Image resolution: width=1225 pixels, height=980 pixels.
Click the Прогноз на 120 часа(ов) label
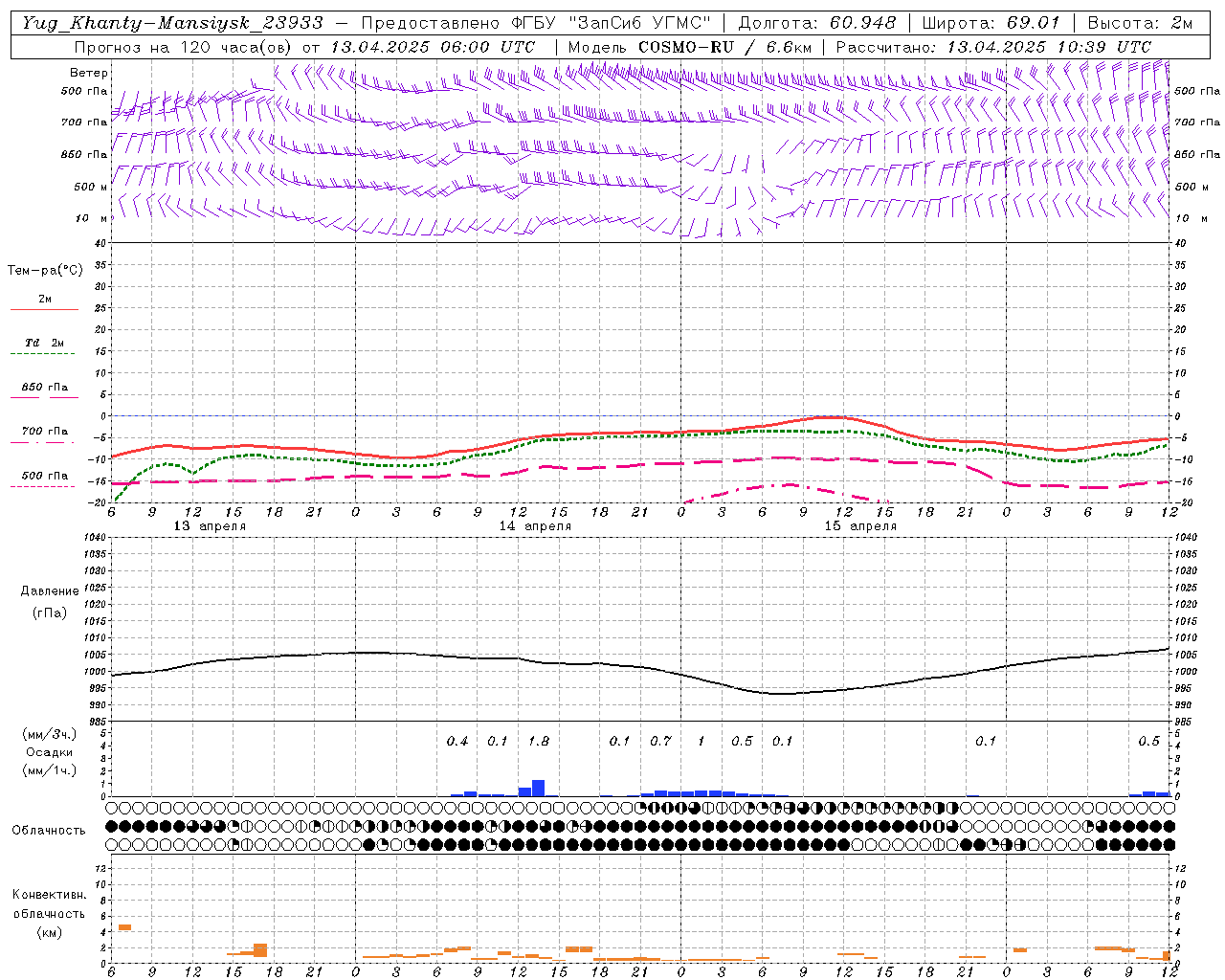[x=184, y=47]
